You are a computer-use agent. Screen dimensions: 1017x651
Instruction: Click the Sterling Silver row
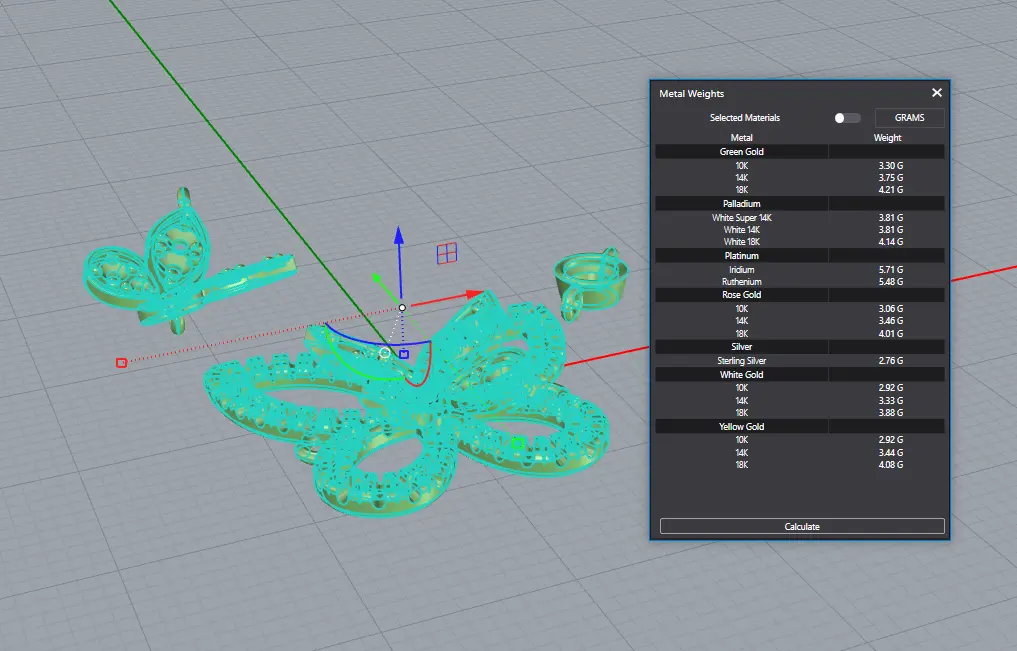click(800, 361)
